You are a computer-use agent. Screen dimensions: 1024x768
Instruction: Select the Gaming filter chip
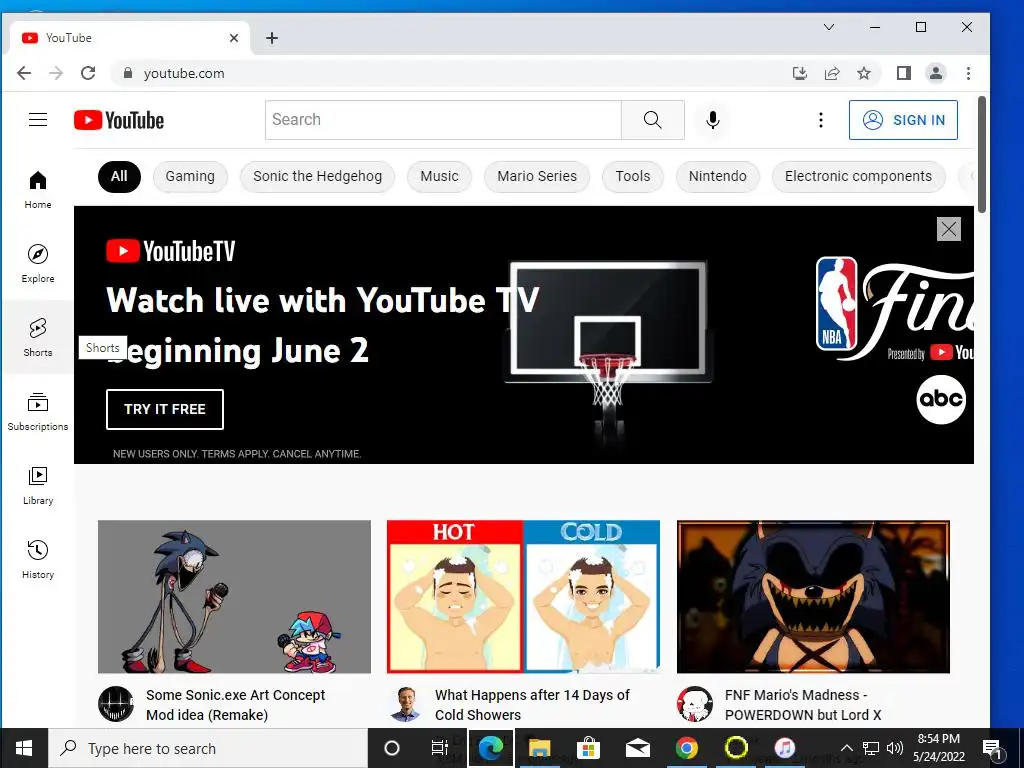click(190, 176)
